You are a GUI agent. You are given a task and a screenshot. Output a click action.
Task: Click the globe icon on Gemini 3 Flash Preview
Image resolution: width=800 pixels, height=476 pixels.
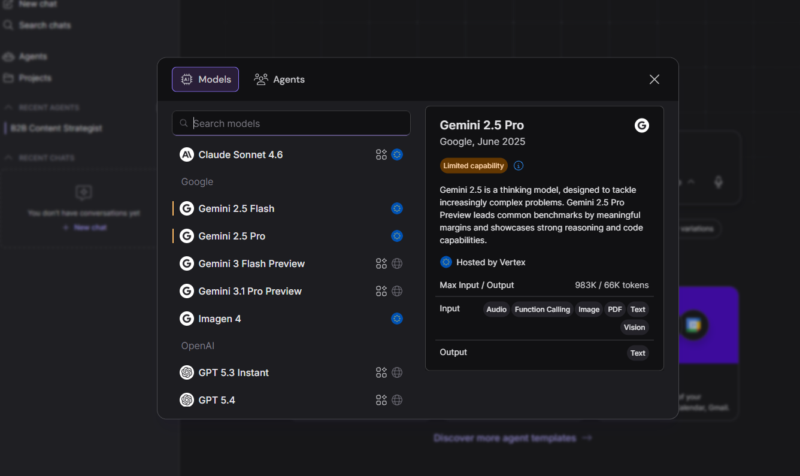click(x=397, y=264)
